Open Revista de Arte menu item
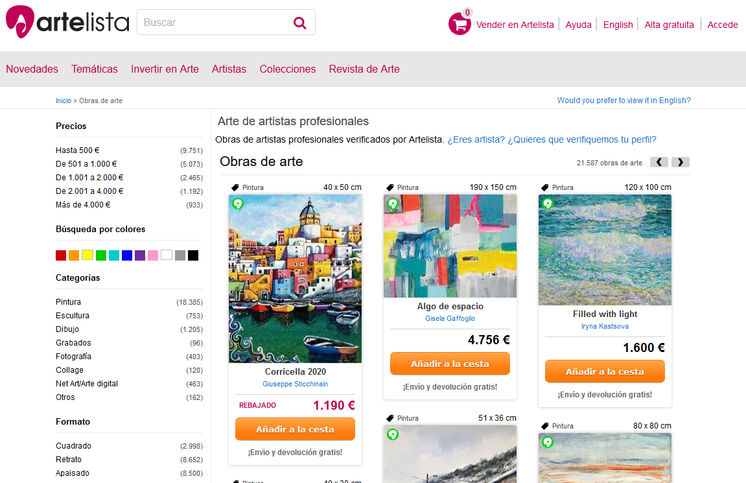The image size is (746, 483). tap(364, 69)
